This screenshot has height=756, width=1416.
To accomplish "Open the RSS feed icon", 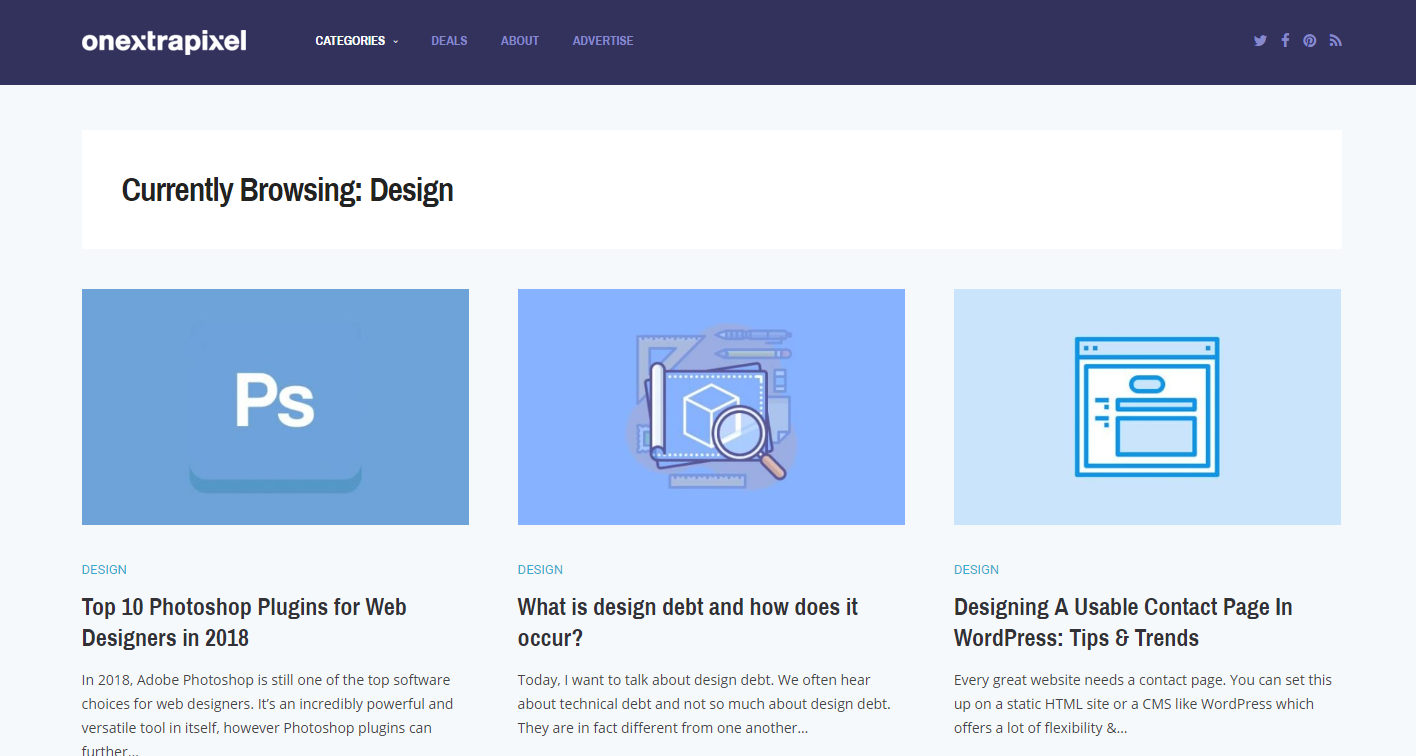I will (1335, 41).
